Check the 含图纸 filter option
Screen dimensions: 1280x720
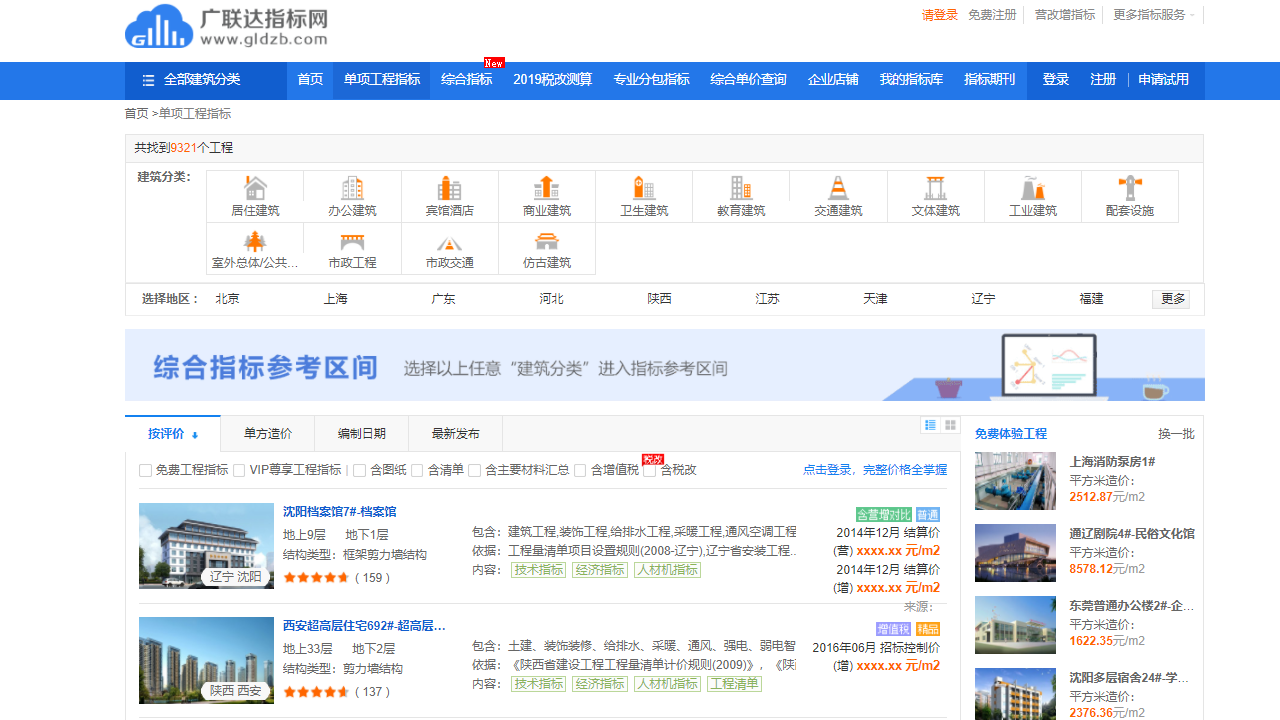click(x=358, y=470)
